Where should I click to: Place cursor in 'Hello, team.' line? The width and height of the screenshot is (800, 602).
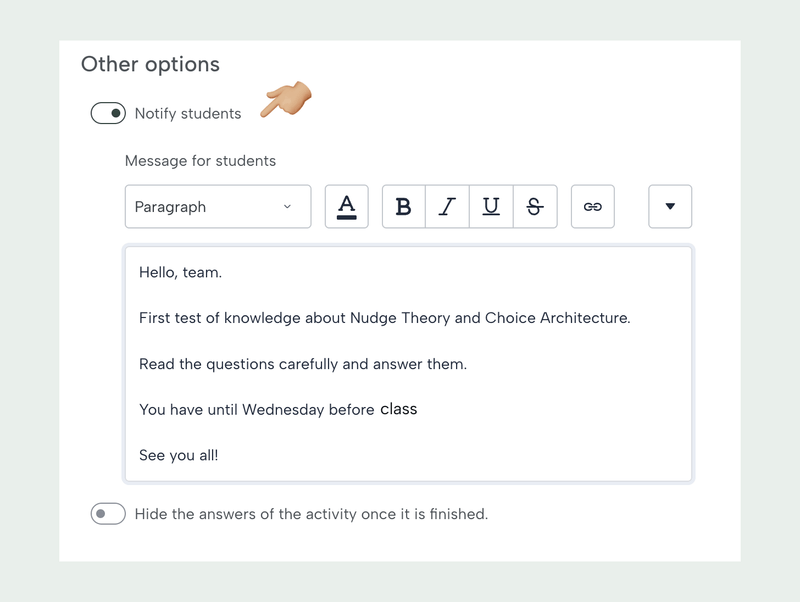click(x=181, y=272)
